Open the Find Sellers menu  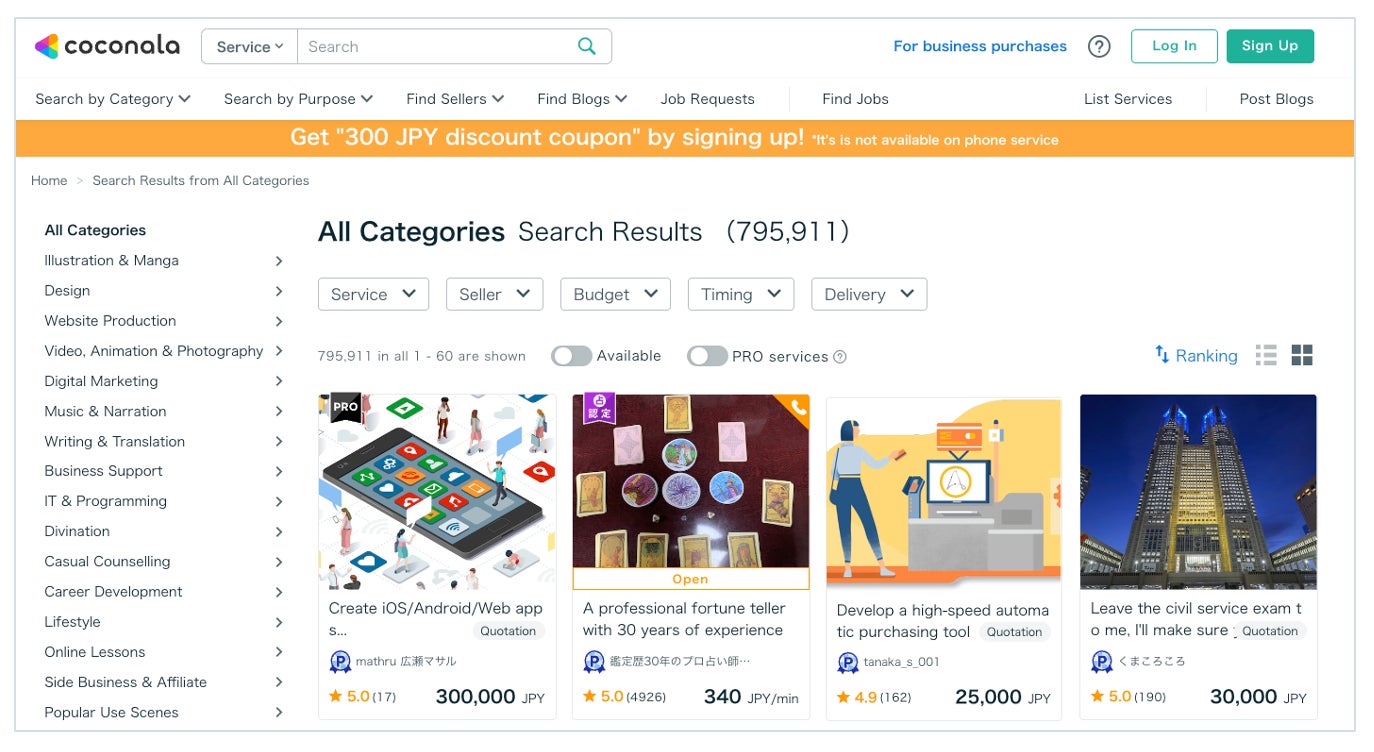tap(455, 99)
